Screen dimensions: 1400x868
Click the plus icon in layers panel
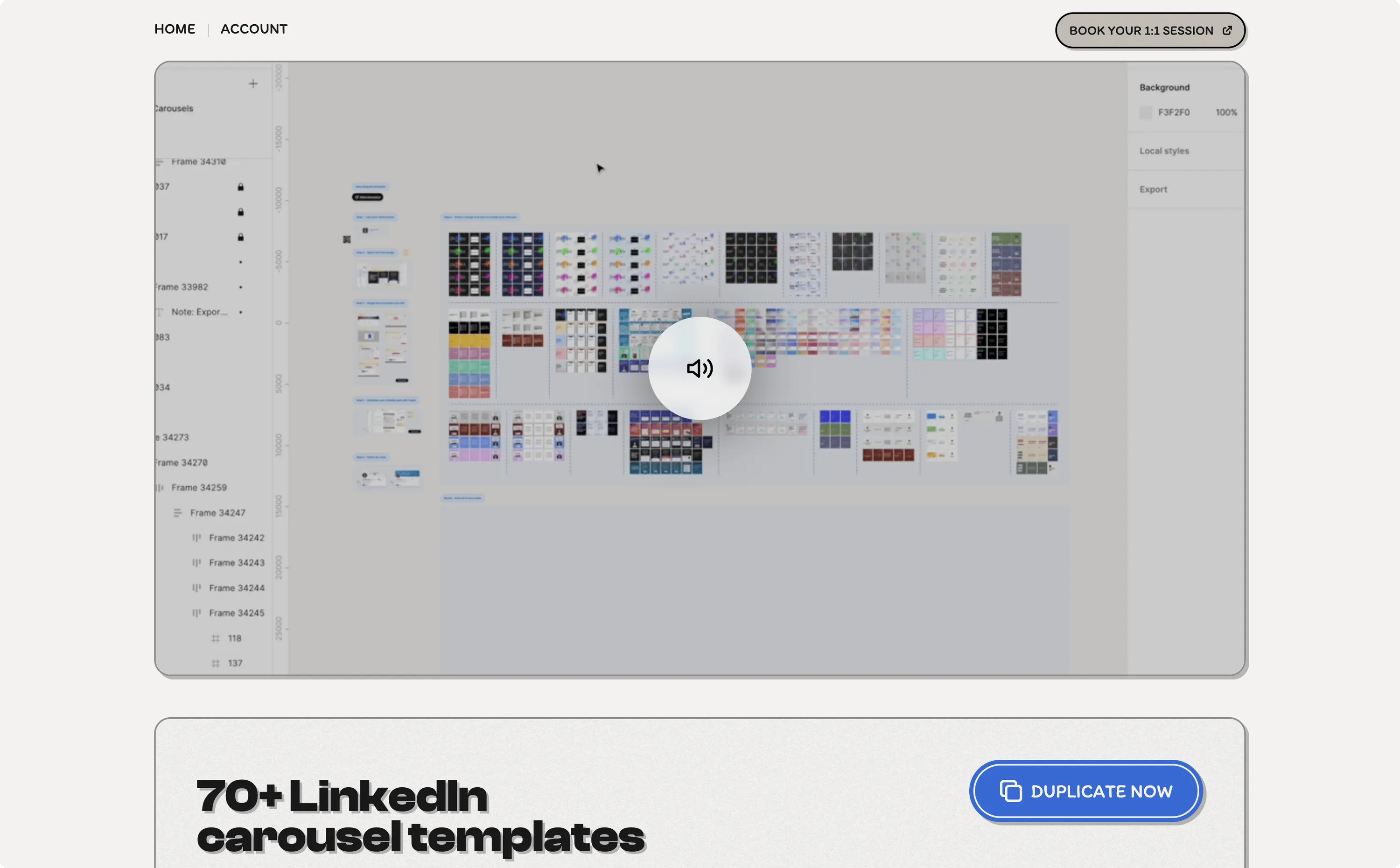[x=253, y=83]
